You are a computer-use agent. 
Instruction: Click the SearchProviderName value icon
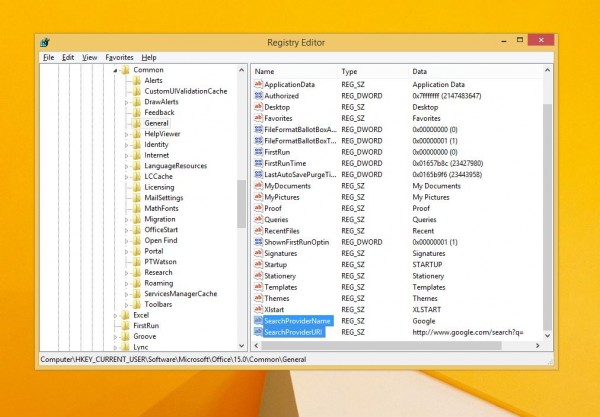(x=258, y=321)
